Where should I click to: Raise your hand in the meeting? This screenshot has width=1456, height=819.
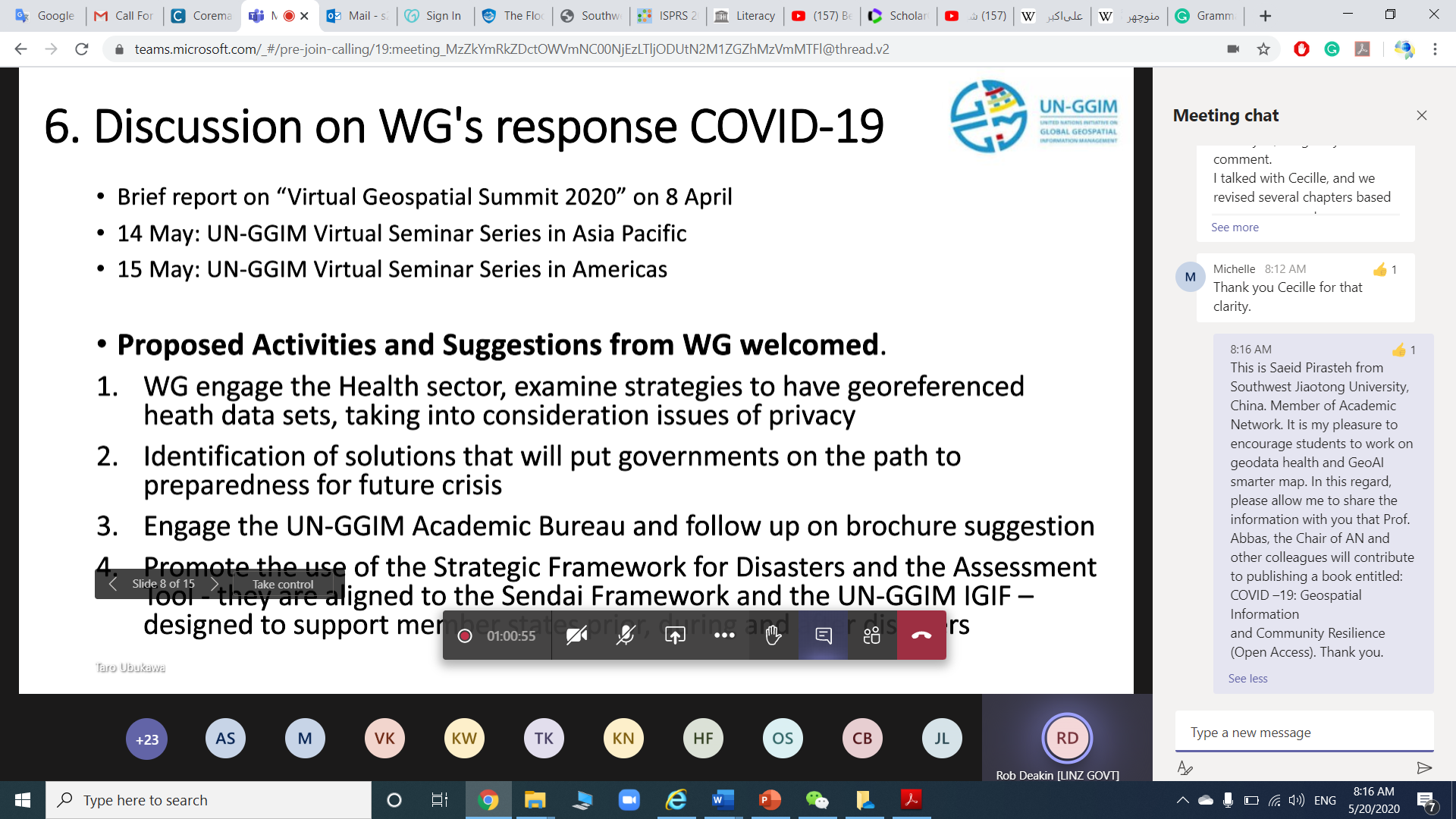(773, 635)
